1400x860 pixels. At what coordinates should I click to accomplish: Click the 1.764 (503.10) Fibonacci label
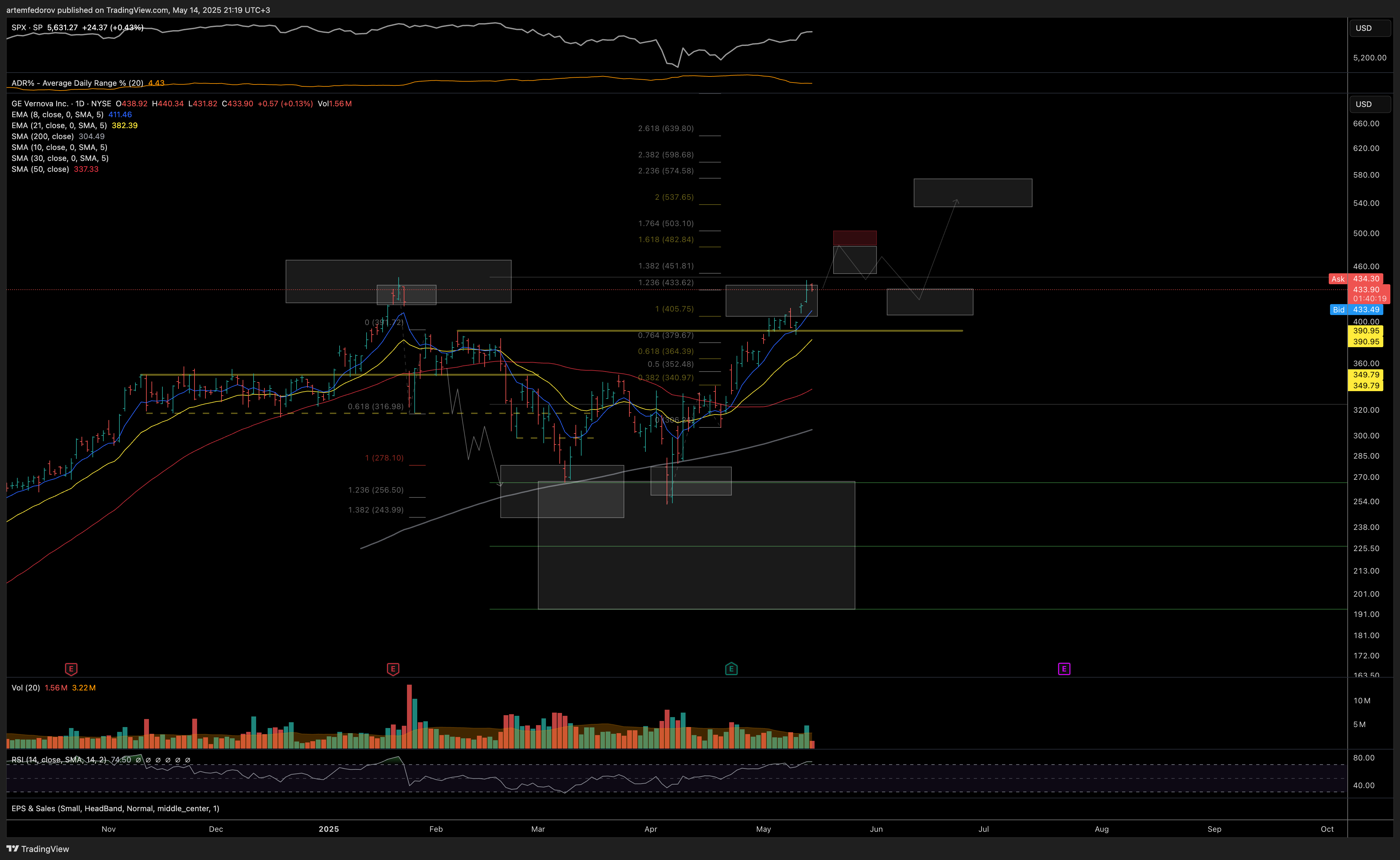666,224
